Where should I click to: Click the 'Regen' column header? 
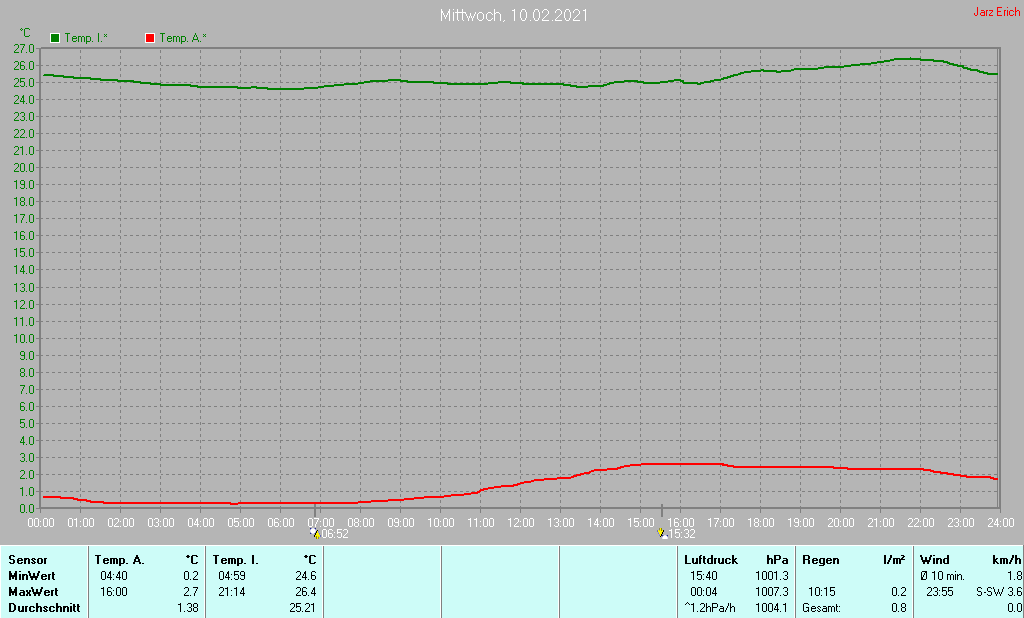tap(821, 560)
